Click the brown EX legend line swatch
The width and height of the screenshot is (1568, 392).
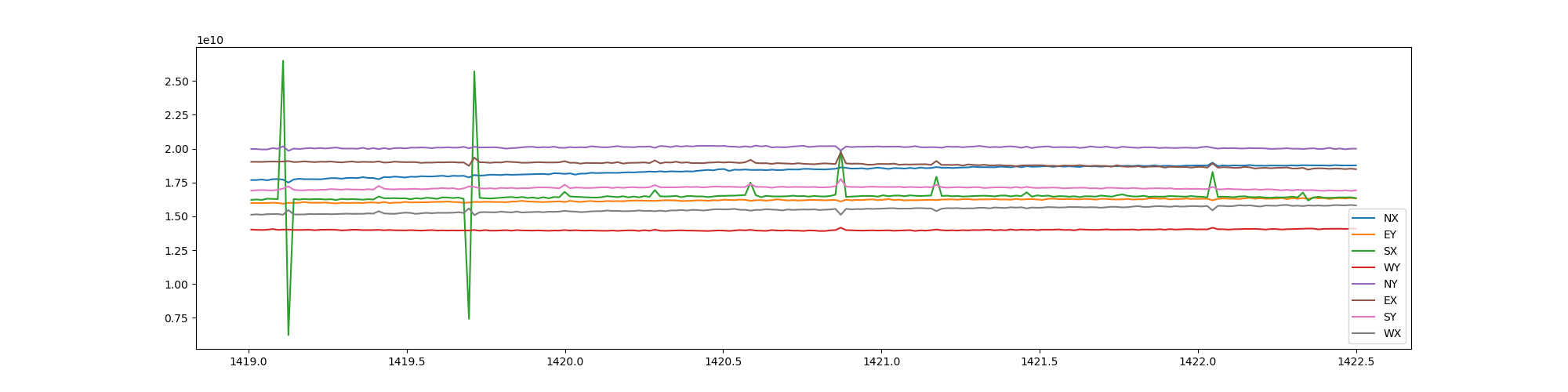coord(1365,300)
